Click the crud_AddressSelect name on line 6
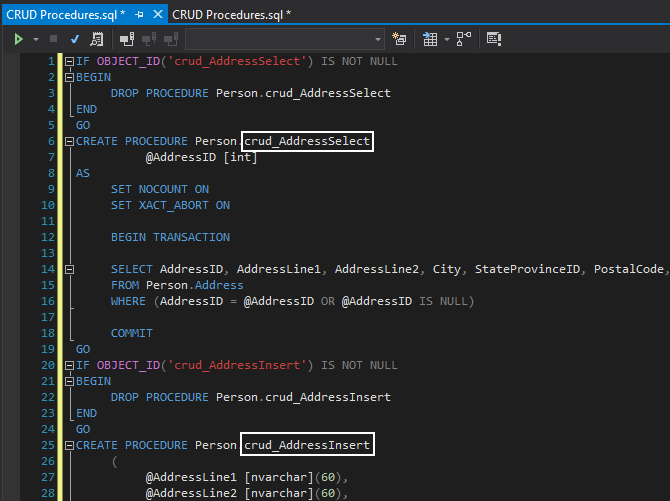 coord(307,141)
